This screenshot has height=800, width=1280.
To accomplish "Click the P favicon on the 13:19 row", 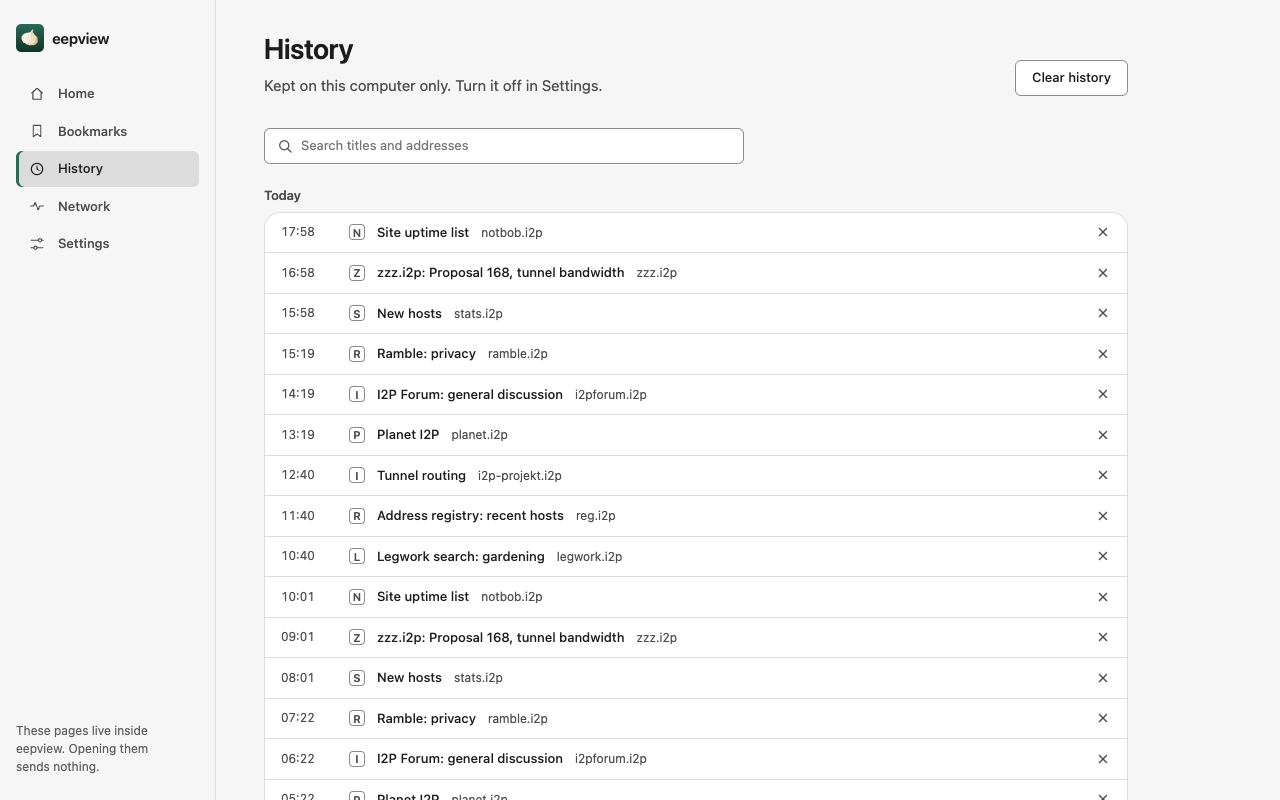I will pos(356,435).
